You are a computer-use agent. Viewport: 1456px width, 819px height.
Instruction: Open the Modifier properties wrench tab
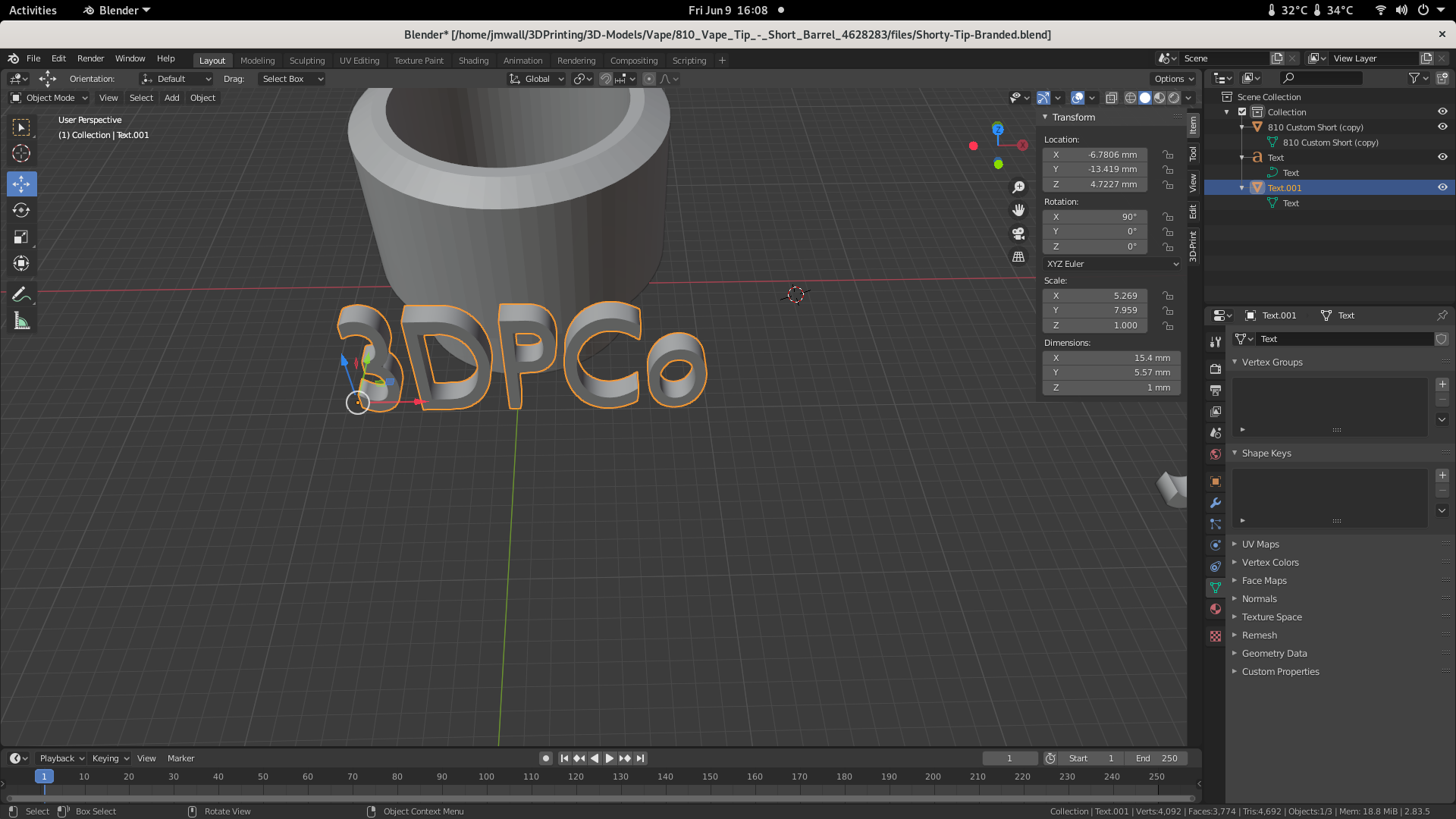[1216, 503]
